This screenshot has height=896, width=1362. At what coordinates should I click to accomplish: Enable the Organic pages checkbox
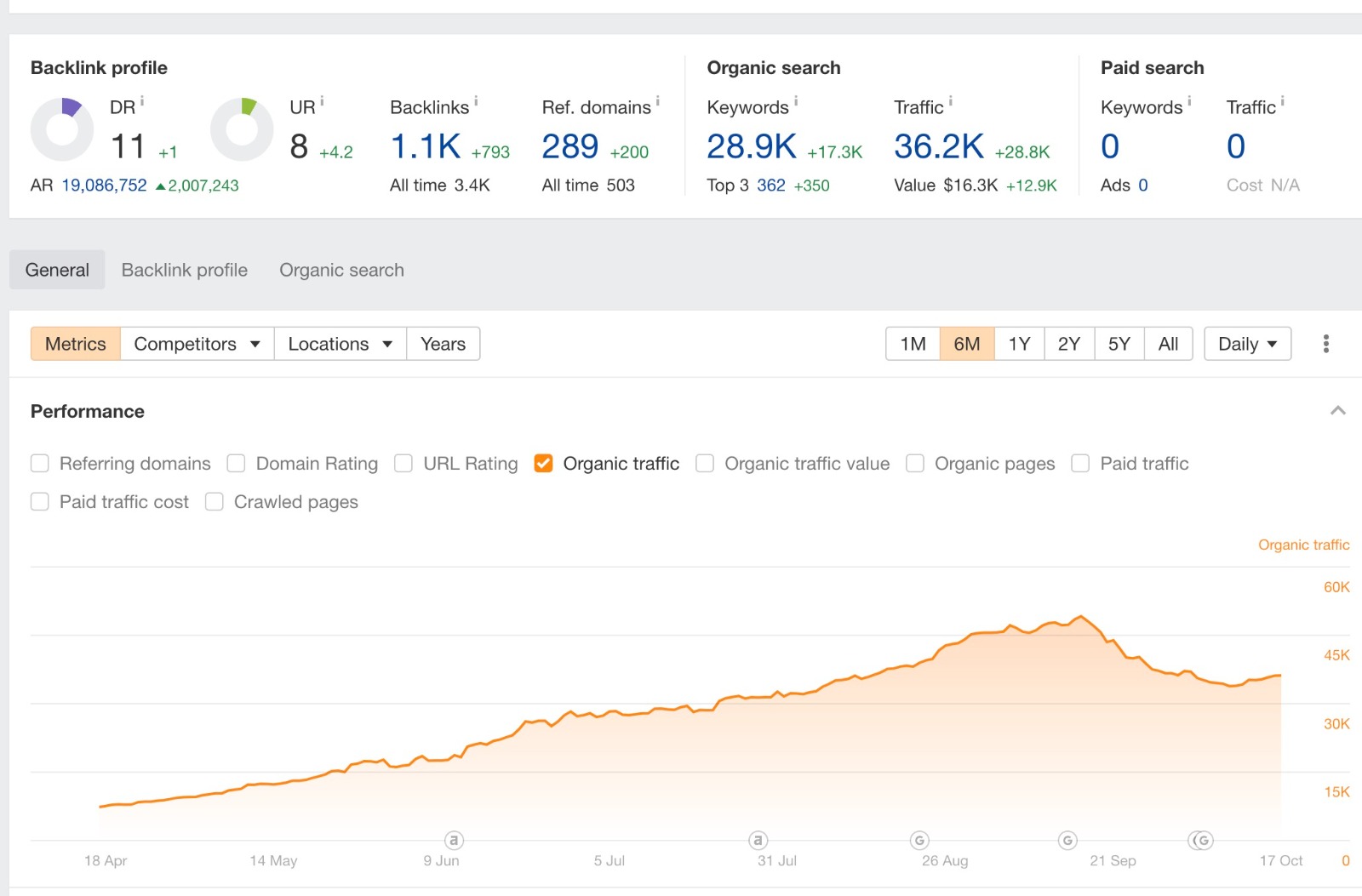(915, 464)
